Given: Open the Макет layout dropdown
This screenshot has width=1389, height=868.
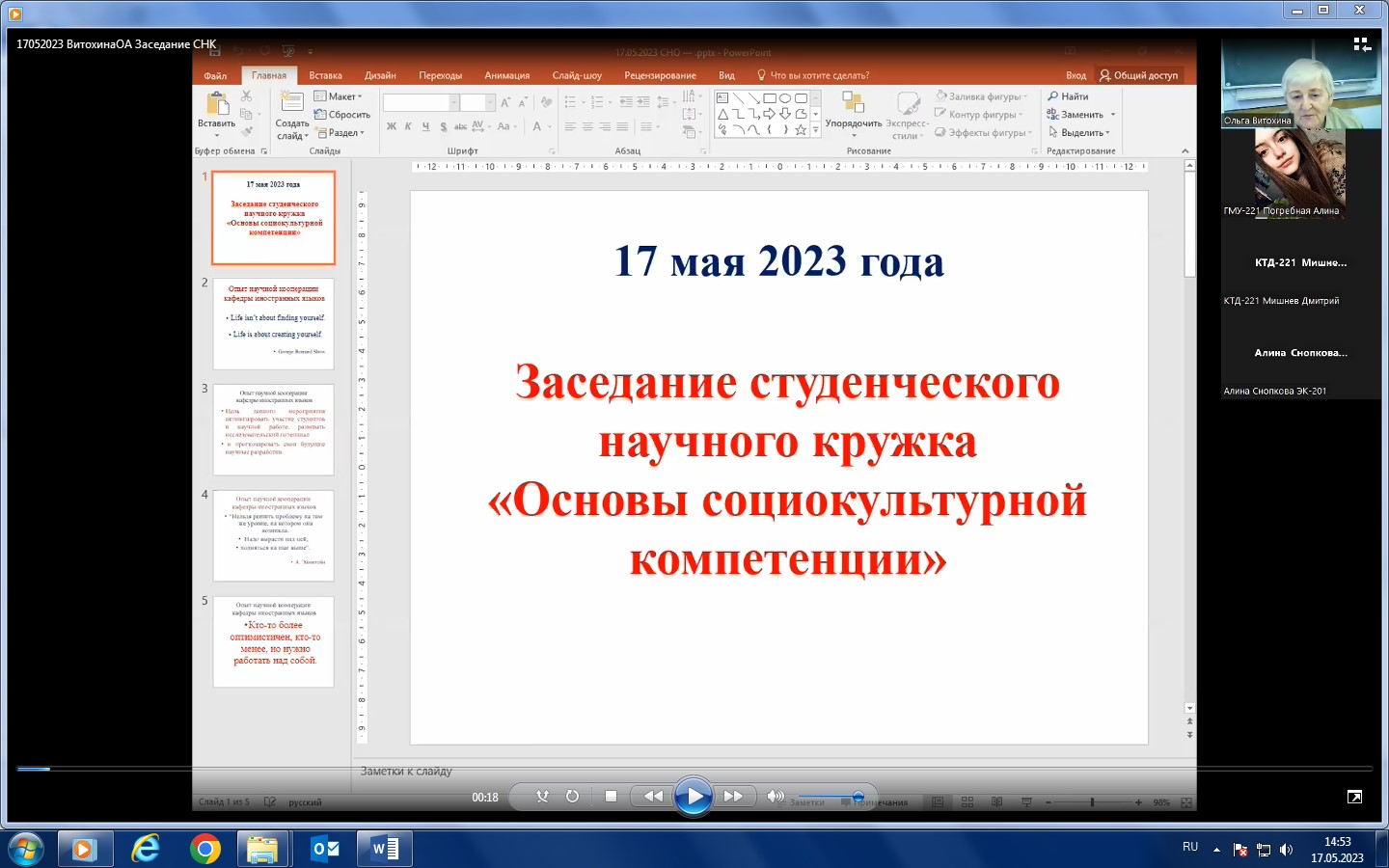Looking at the screenshot, I should pos(339,96).
